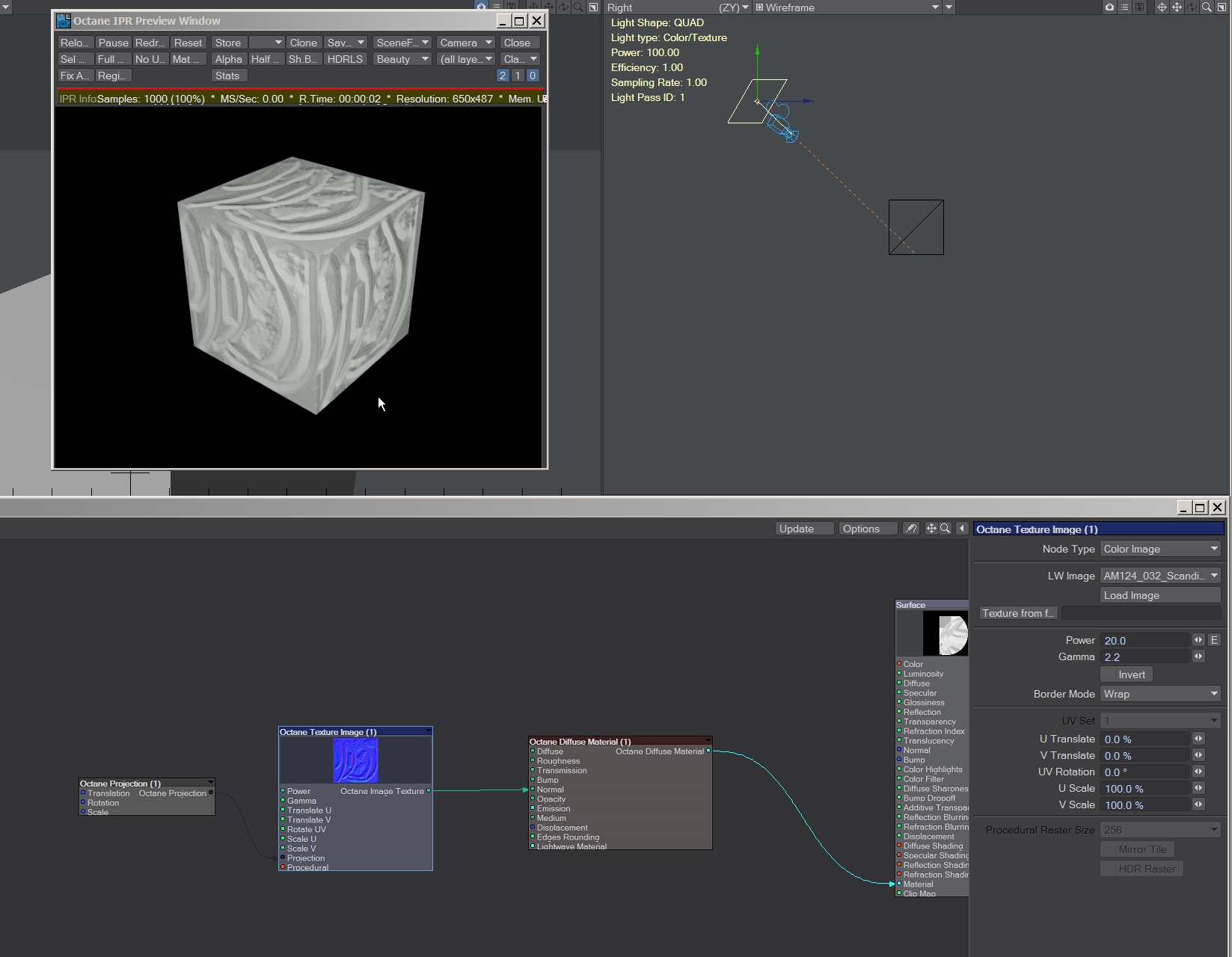1232x957 pixels.
Task: Collapse the properties panel with left arrow icon
Action: pyautogui.click(x=962, y=529)
